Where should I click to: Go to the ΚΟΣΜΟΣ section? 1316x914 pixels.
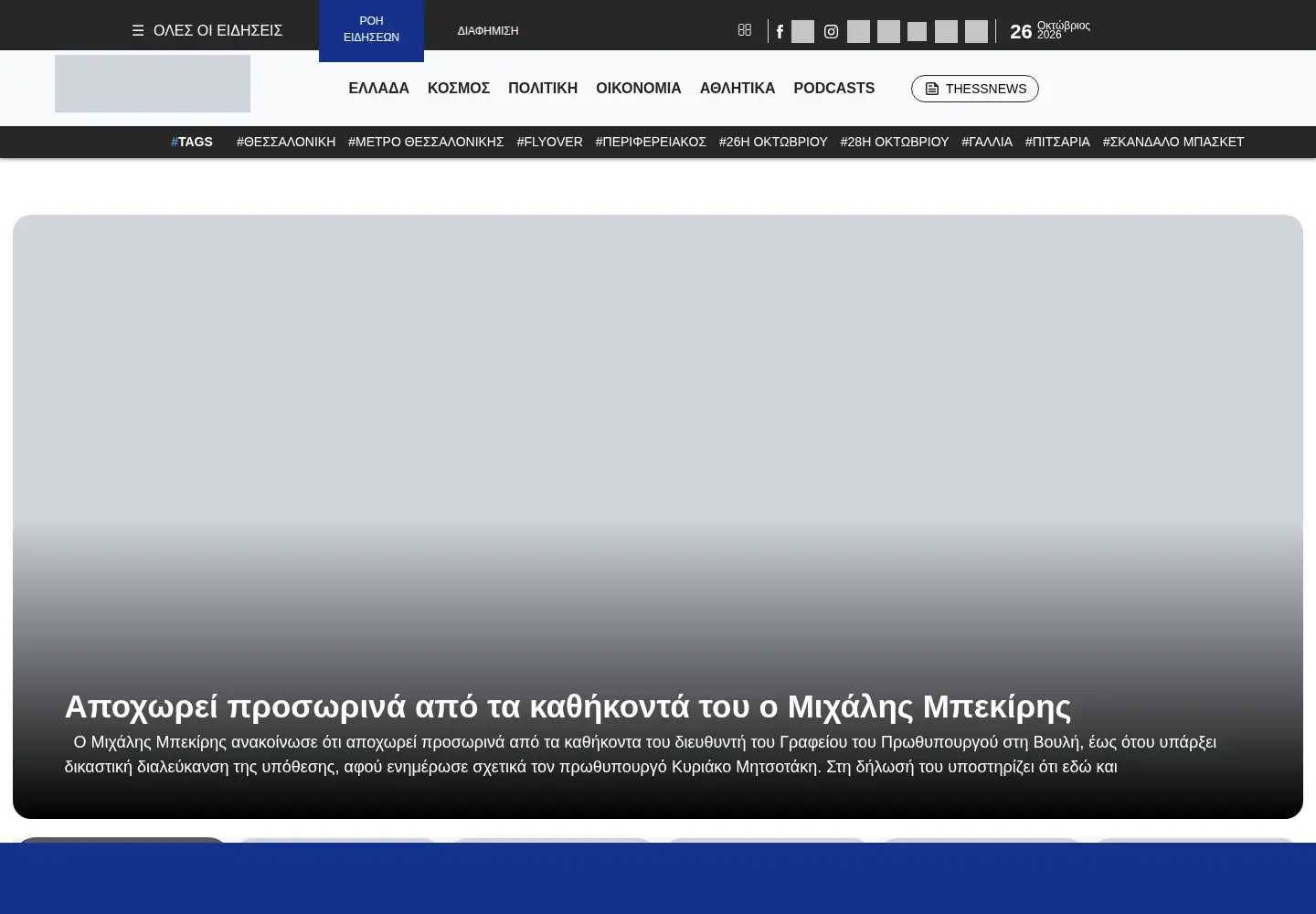tap(459, 88)
